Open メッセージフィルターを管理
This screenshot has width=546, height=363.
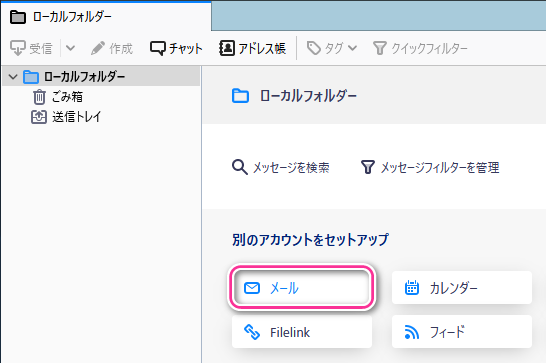pyautogui.click(x=430, y=168)
